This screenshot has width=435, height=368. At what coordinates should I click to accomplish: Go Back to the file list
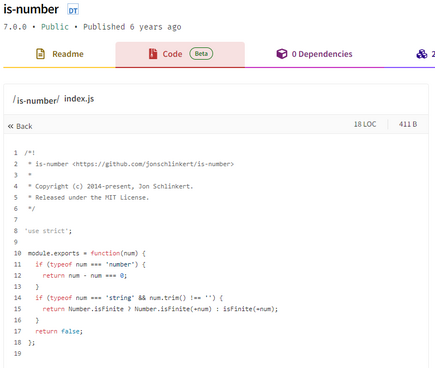pyautogui.click(x=20, y=126)
